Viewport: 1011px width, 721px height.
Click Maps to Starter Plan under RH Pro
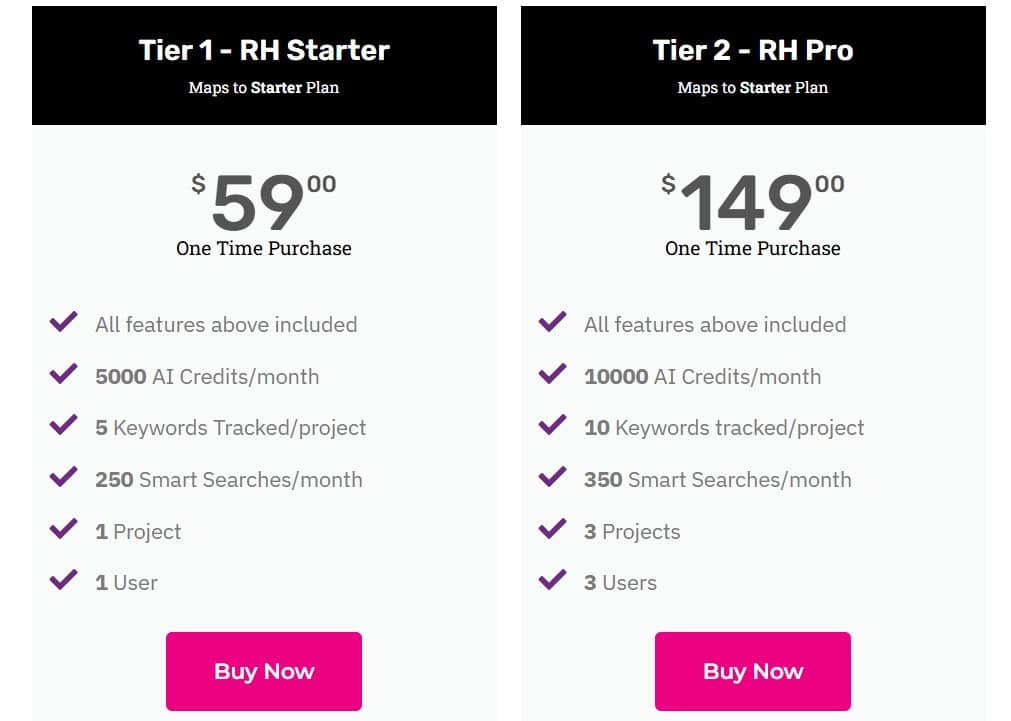(x=752, y=88)
